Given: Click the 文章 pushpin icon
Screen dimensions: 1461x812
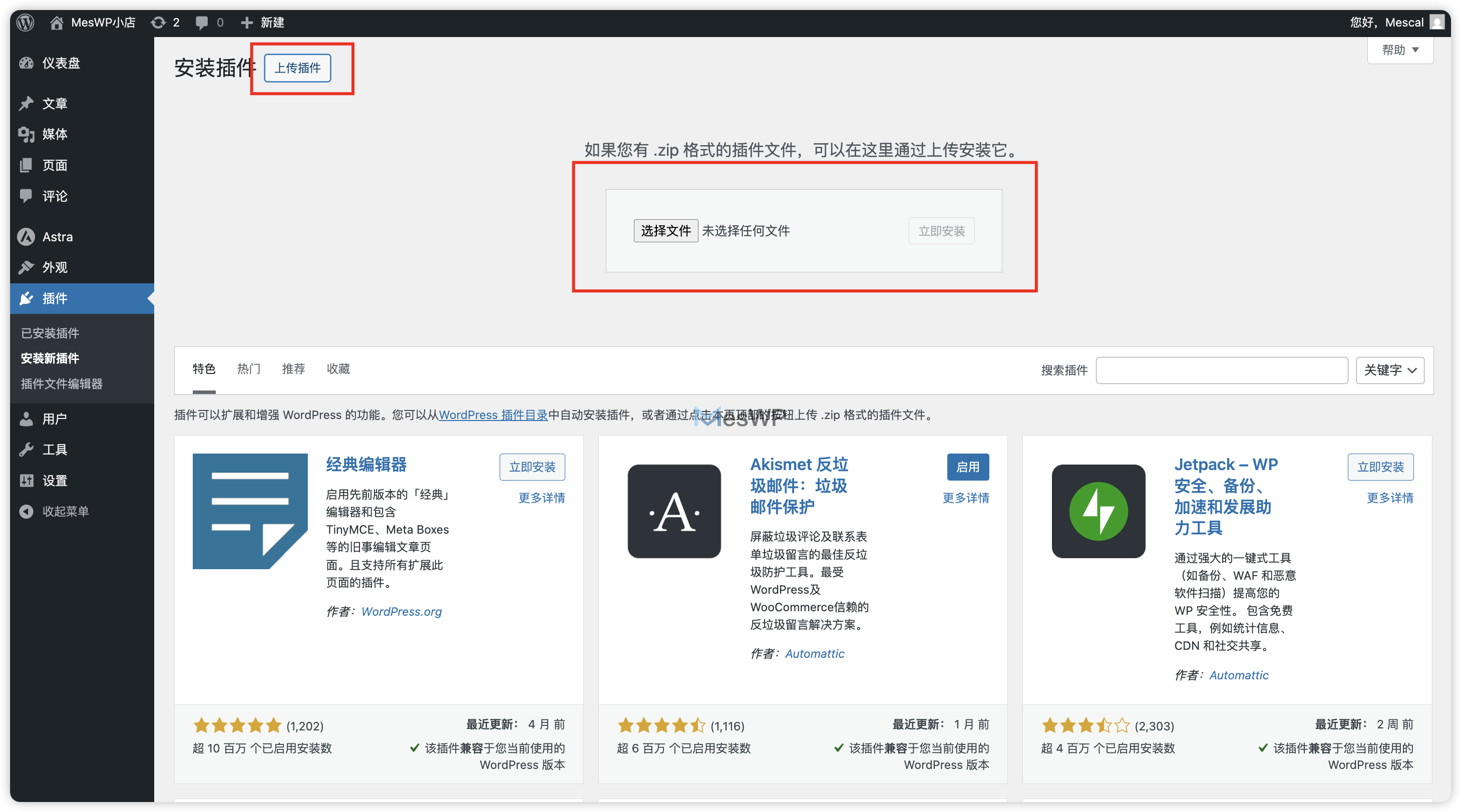Looking at the screenshot, I should (26, 103).
